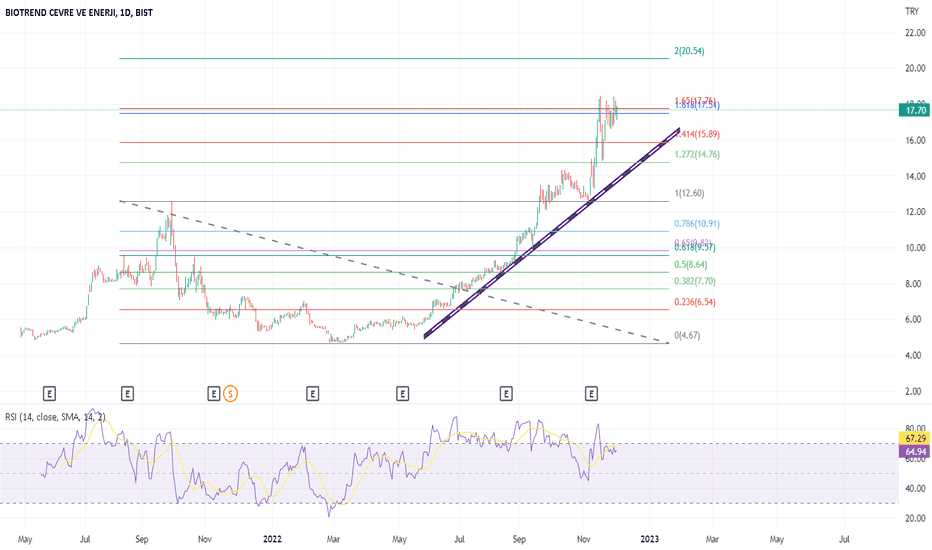Viewport: 932px width, 550px height.
Task: Click the 40.00 RSI axis label
Action: 915,489
